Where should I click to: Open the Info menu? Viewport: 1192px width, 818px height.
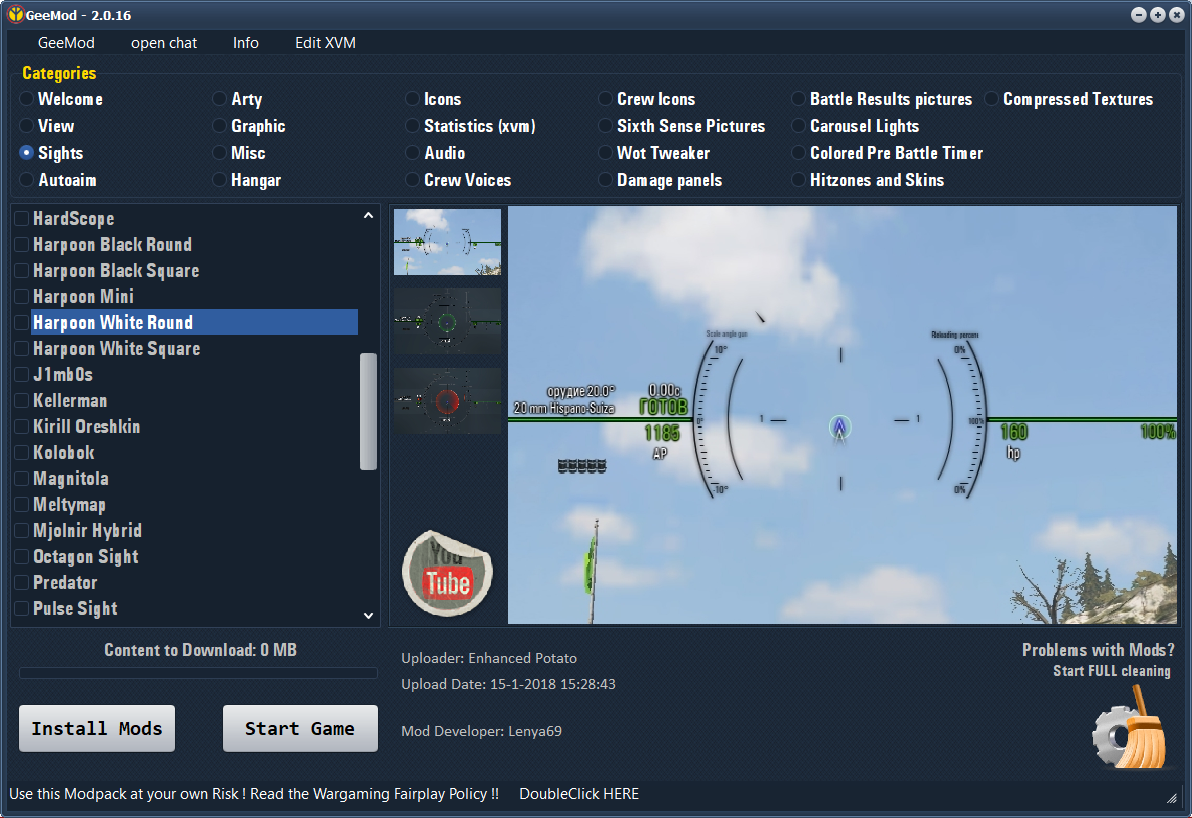[246, 43]
